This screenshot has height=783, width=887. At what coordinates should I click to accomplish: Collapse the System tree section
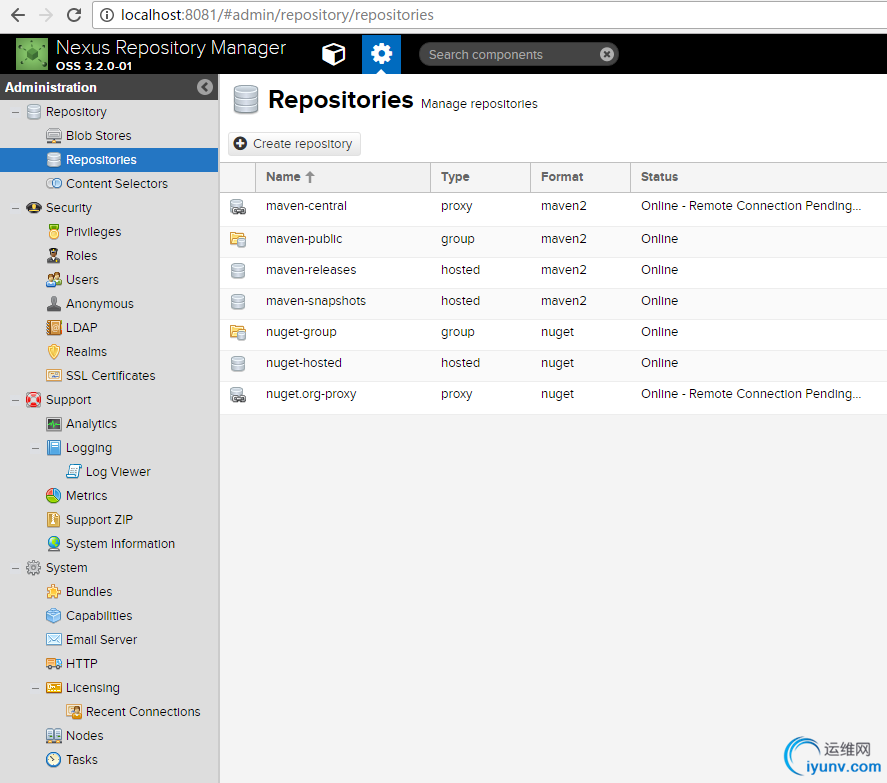tap(15, 568)
